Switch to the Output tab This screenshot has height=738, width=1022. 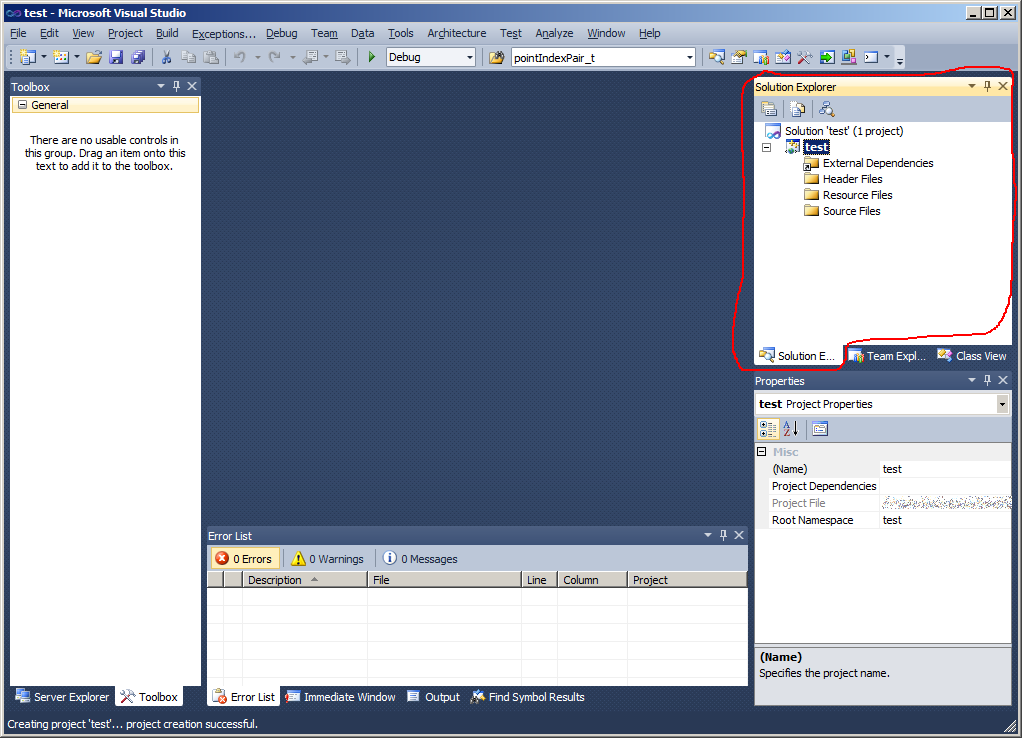[433, 697]
